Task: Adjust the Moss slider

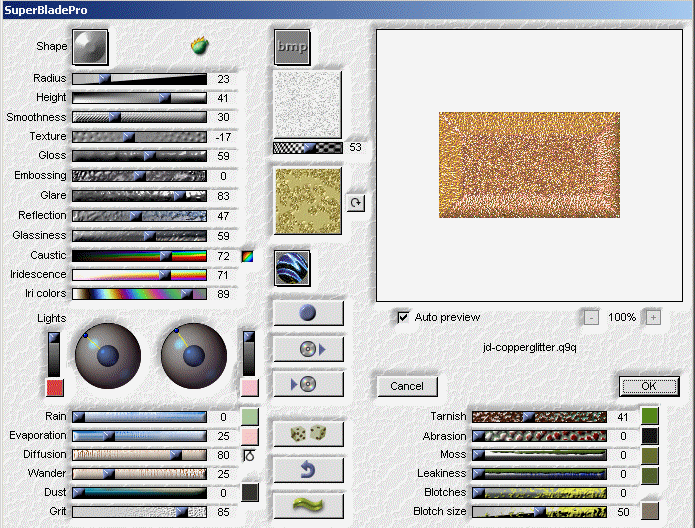Action: pos(539,455)
